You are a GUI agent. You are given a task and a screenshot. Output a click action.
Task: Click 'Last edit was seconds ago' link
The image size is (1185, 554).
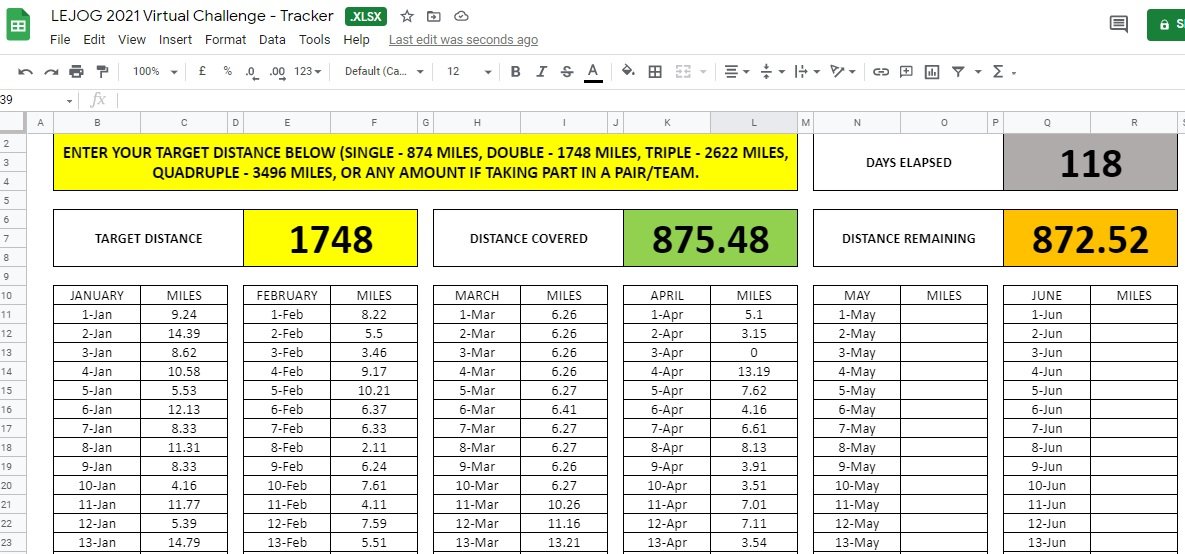tap(463, 40)
